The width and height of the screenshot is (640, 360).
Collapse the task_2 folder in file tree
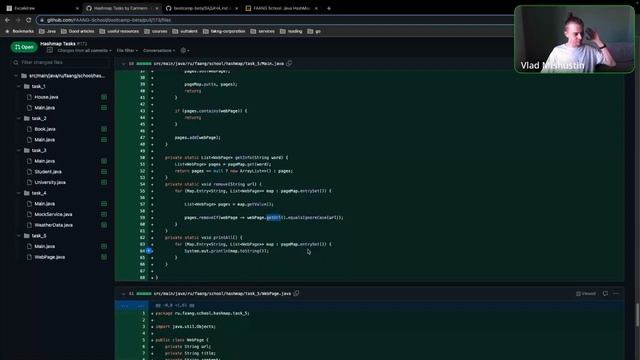pyautogui.click(x=19, y=118)
